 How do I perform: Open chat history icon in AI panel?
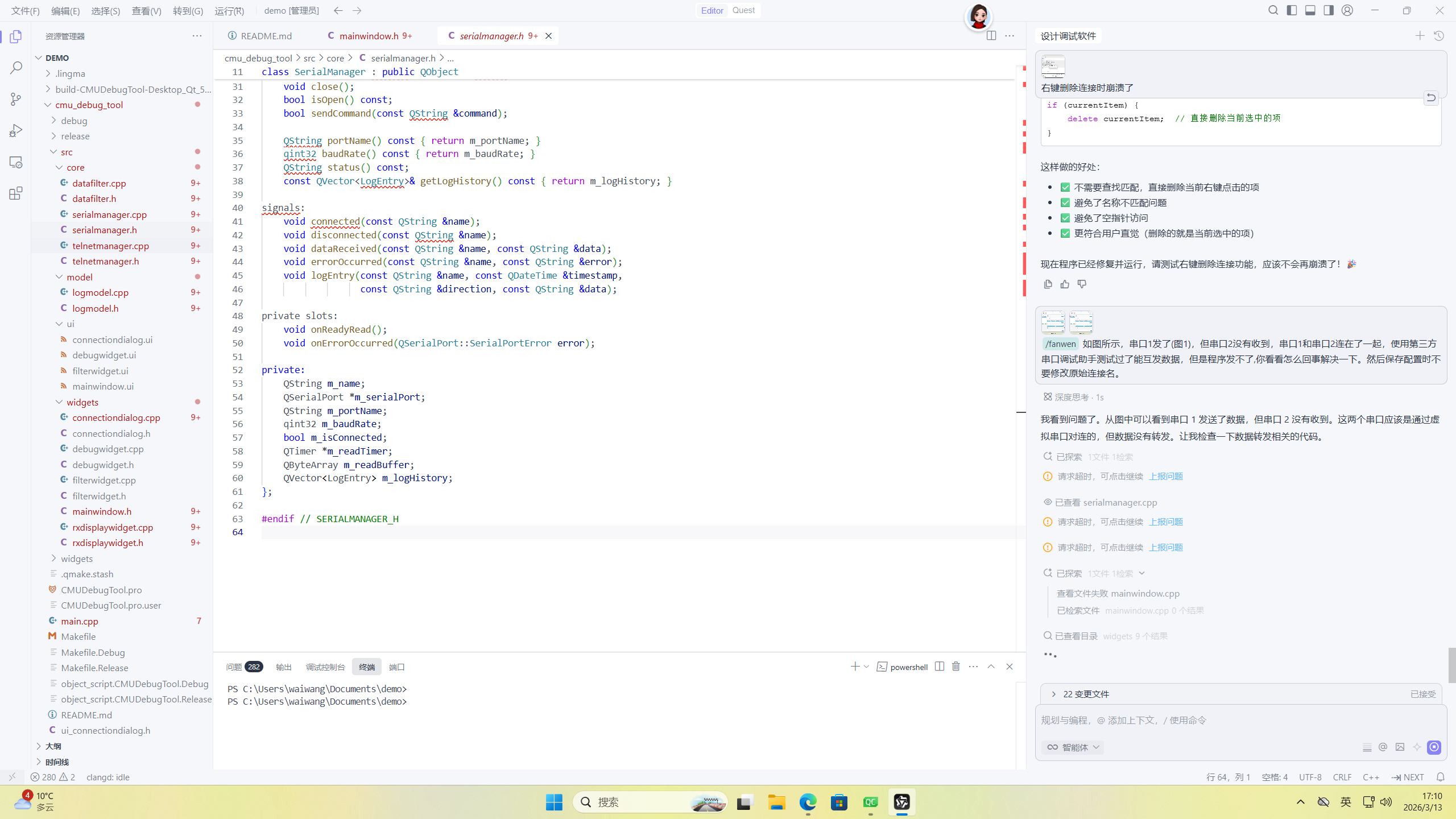[1439, 36]
